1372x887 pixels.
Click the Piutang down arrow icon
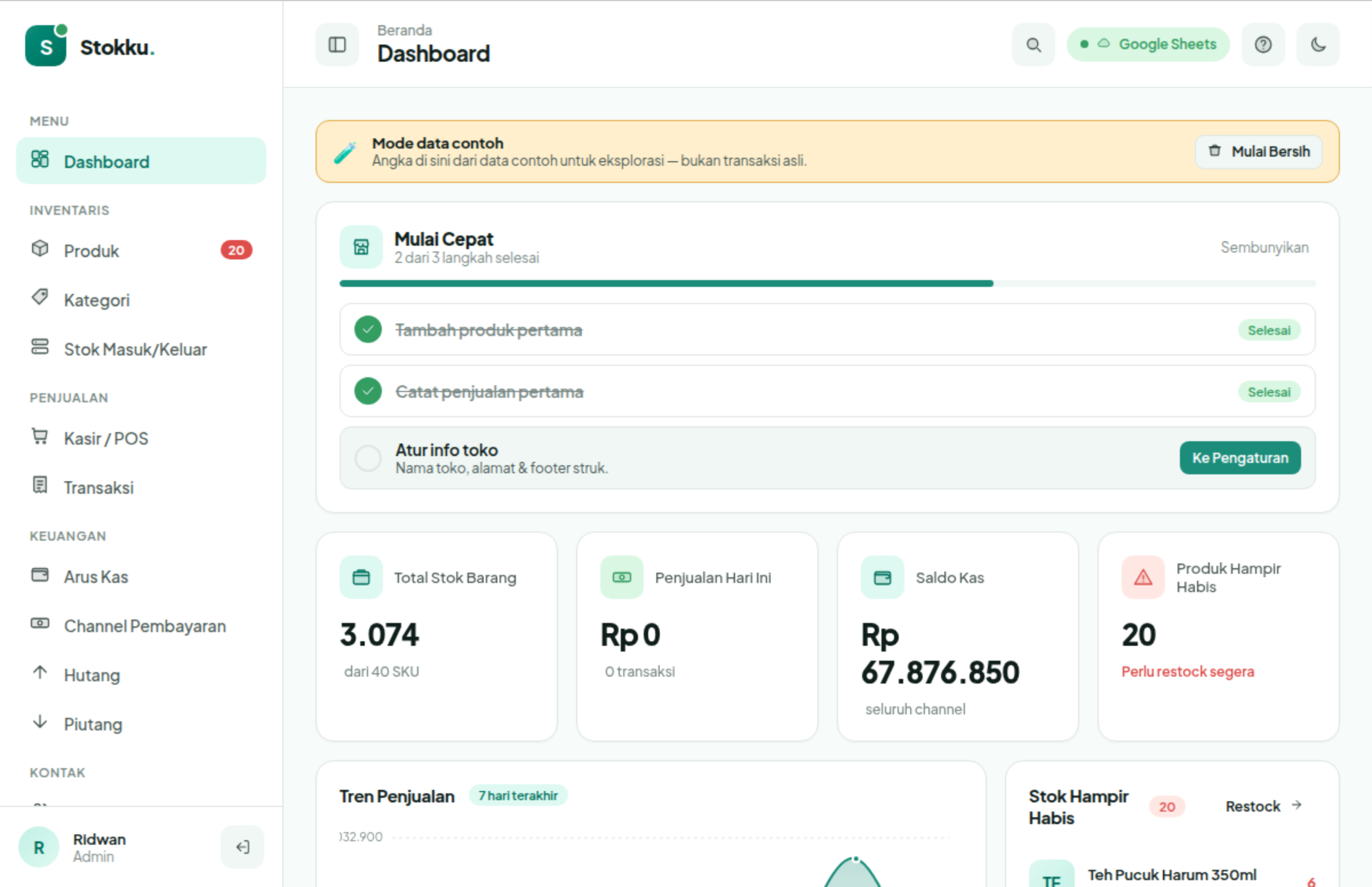pos(40,721)
